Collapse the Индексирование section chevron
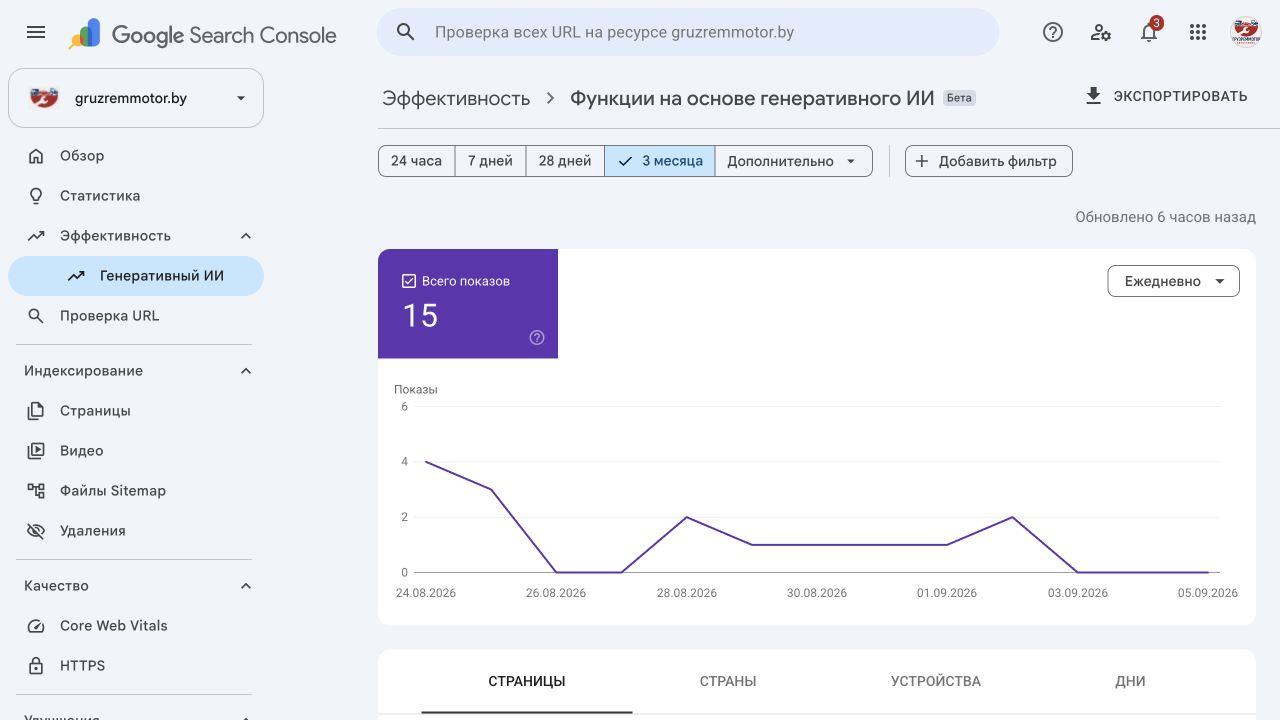The image size is (1280, 720). pyautogui.click(x=246, y=371)
